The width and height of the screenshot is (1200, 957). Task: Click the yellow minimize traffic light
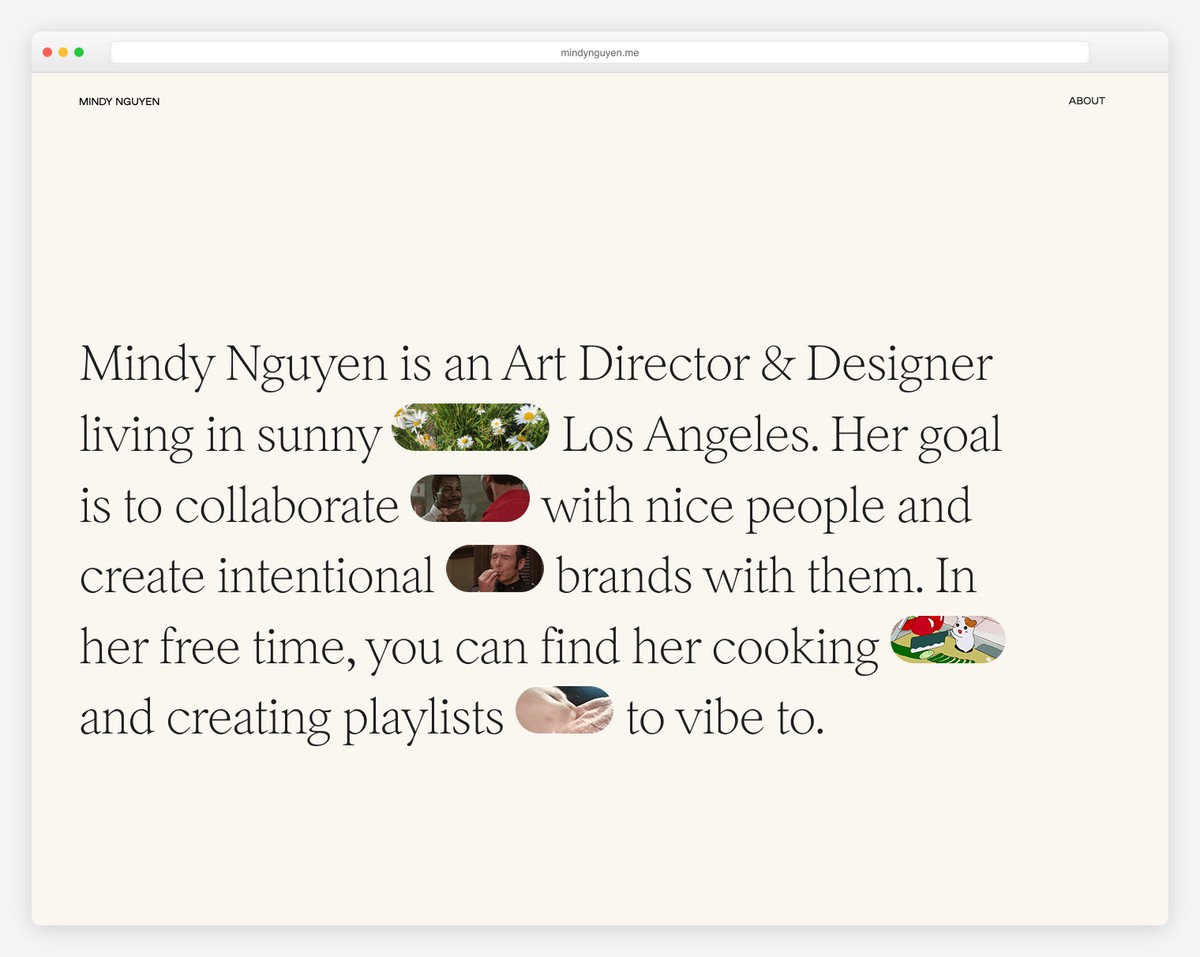(62, 52)
